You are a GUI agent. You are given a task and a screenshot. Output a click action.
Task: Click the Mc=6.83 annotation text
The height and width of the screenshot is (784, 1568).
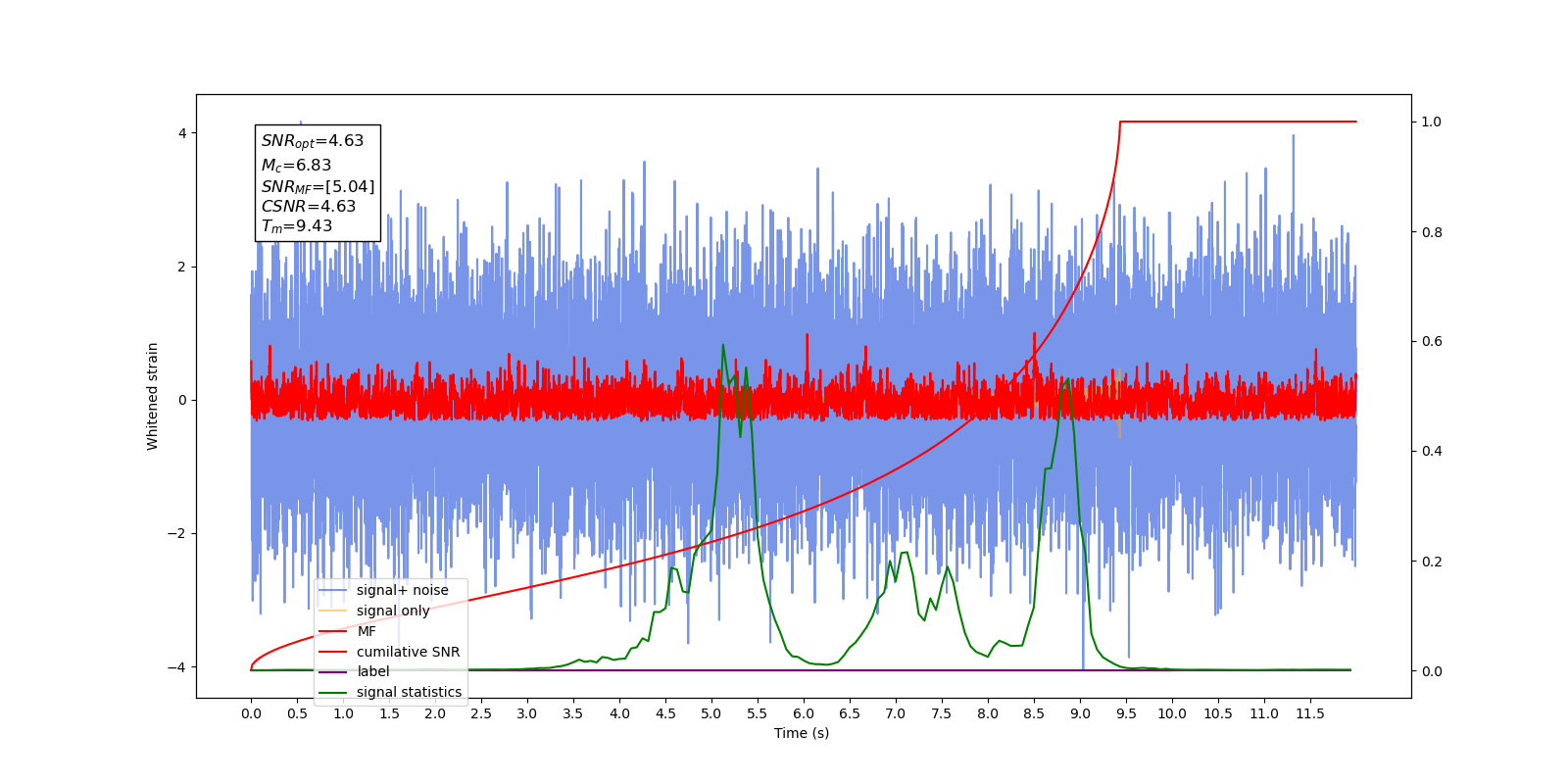pyautogui.click(x=296, y=166)
